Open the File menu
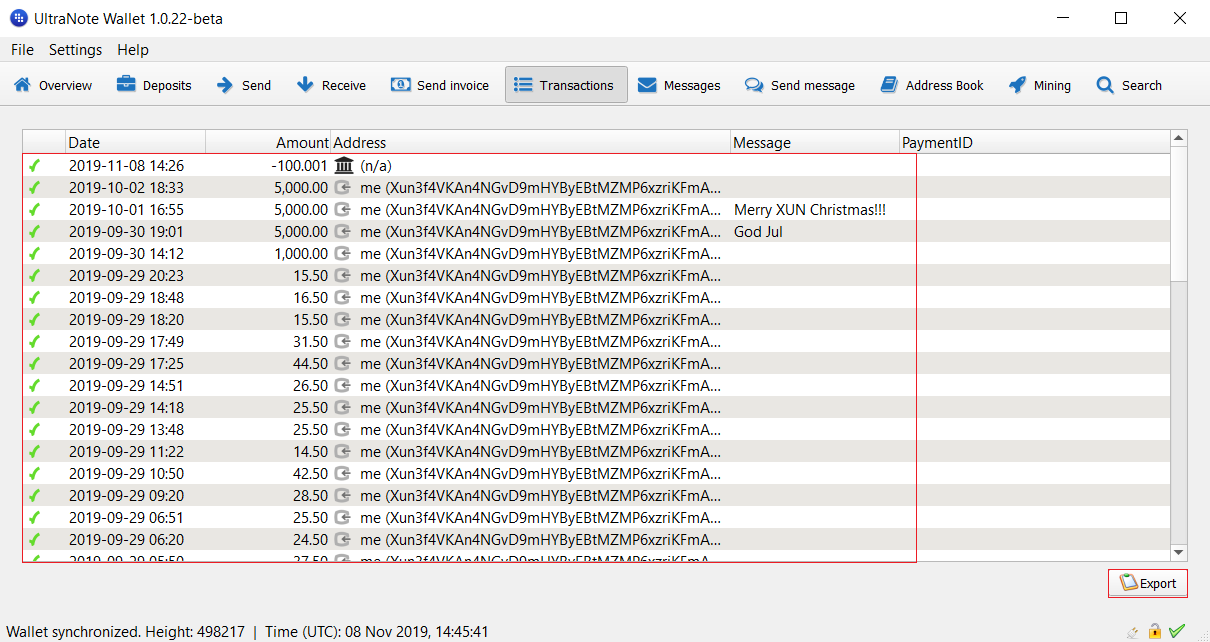Screen dimensions: 1210x642 (22, 50)
